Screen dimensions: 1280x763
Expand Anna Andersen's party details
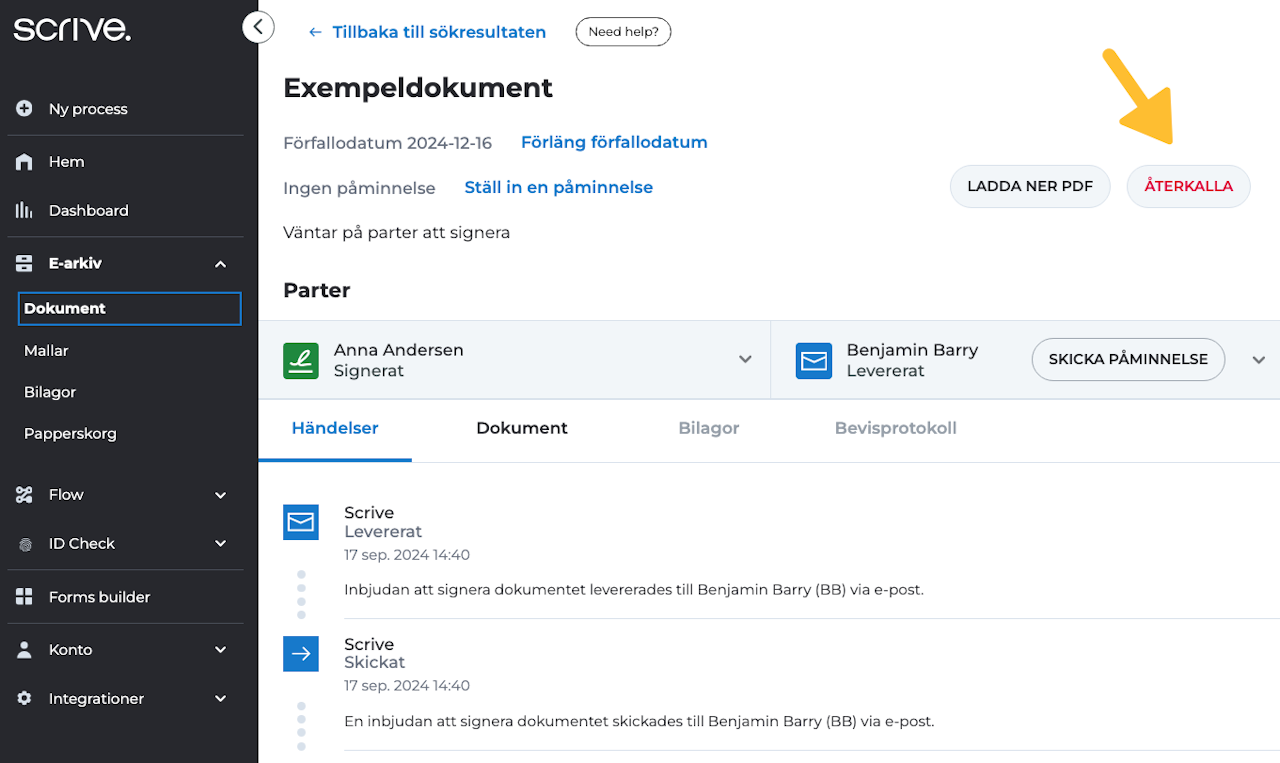pos(745,360)
